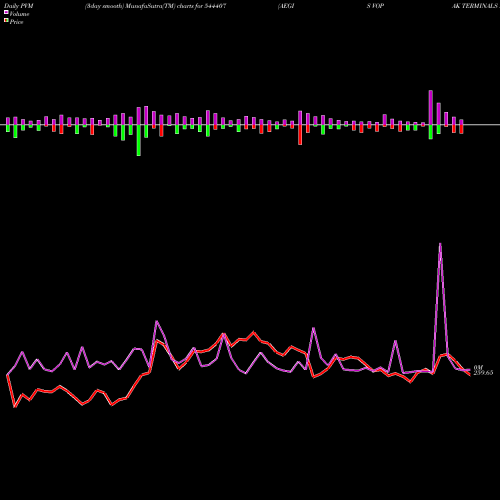Click the tallest magenta bar in histogram
Viewport: 500px width, 500px height.
[431, 107]
